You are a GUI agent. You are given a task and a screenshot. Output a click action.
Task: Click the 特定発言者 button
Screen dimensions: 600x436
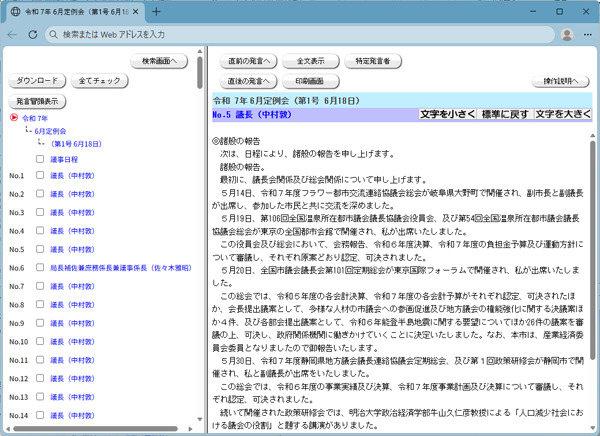(373, 61)
